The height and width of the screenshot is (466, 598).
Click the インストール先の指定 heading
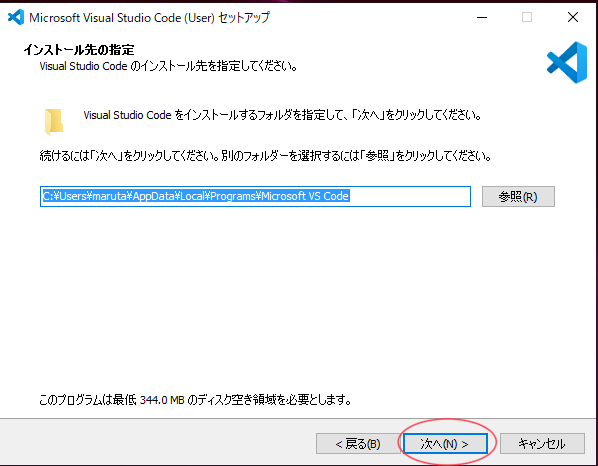point(79,50)
